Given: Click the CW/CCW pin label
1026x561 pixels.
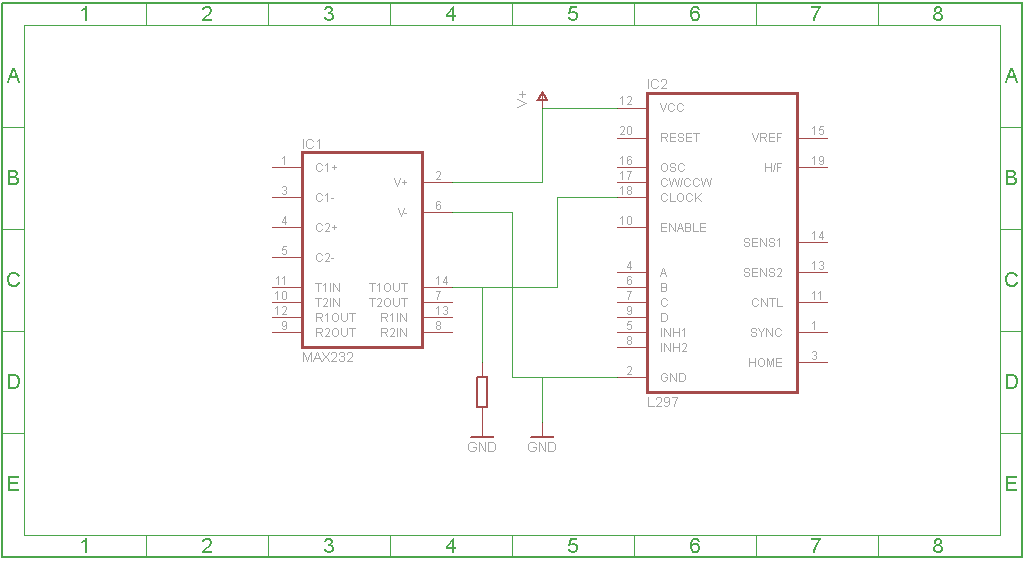Looking at the screenshot, I should coord(686,183).
